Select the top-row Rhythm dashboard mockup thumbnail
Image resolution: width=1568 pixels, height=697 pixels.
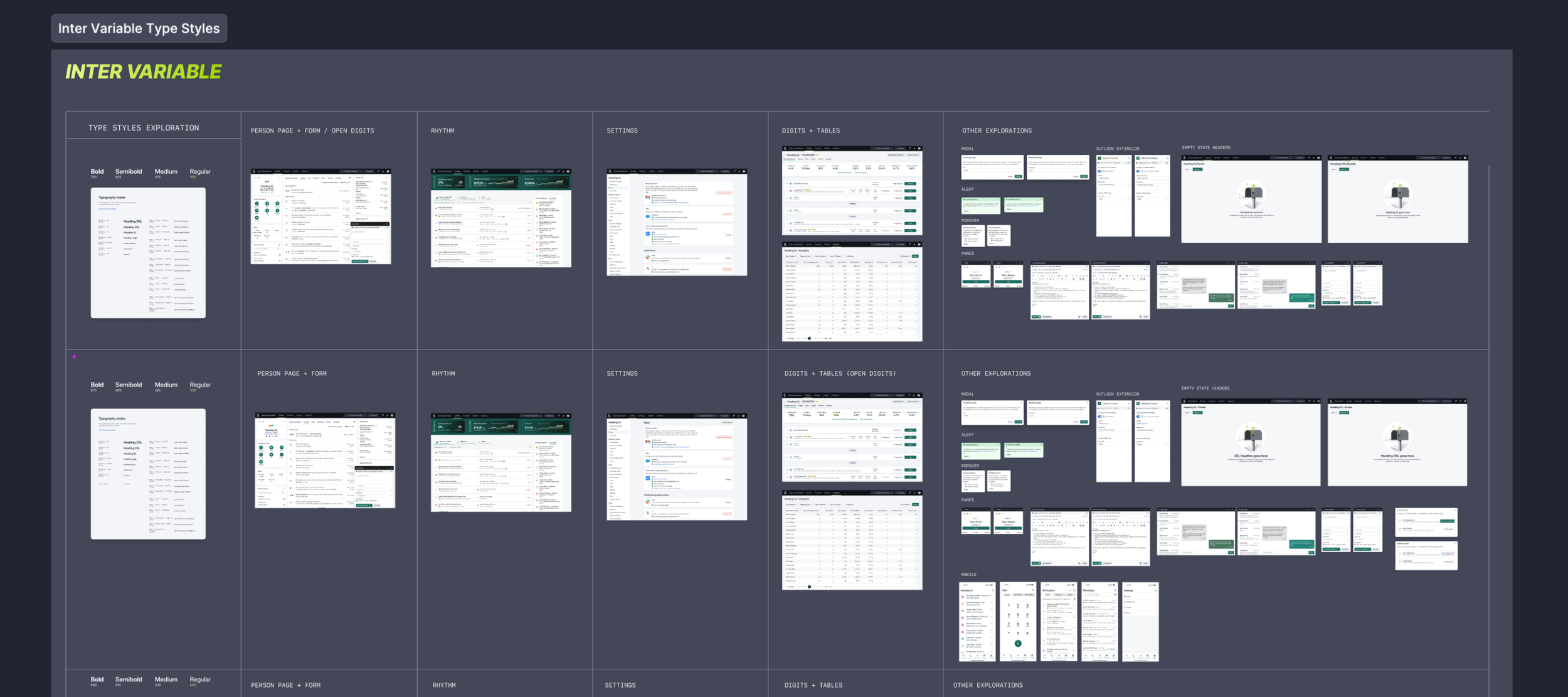501,218
